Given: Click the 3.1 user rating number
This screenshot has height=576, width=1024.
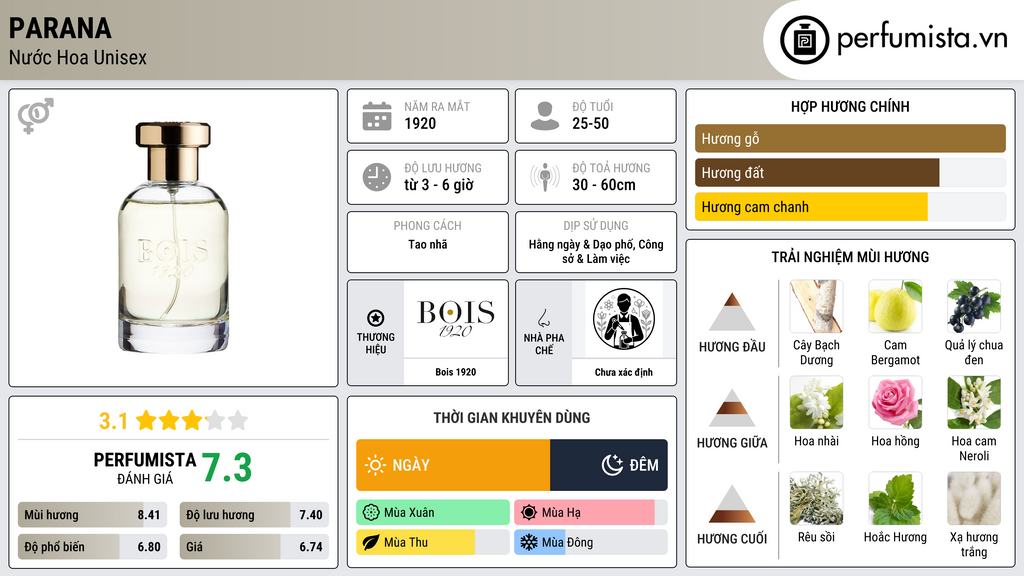Looking at the screenshot, I should [x=114, y=421].
